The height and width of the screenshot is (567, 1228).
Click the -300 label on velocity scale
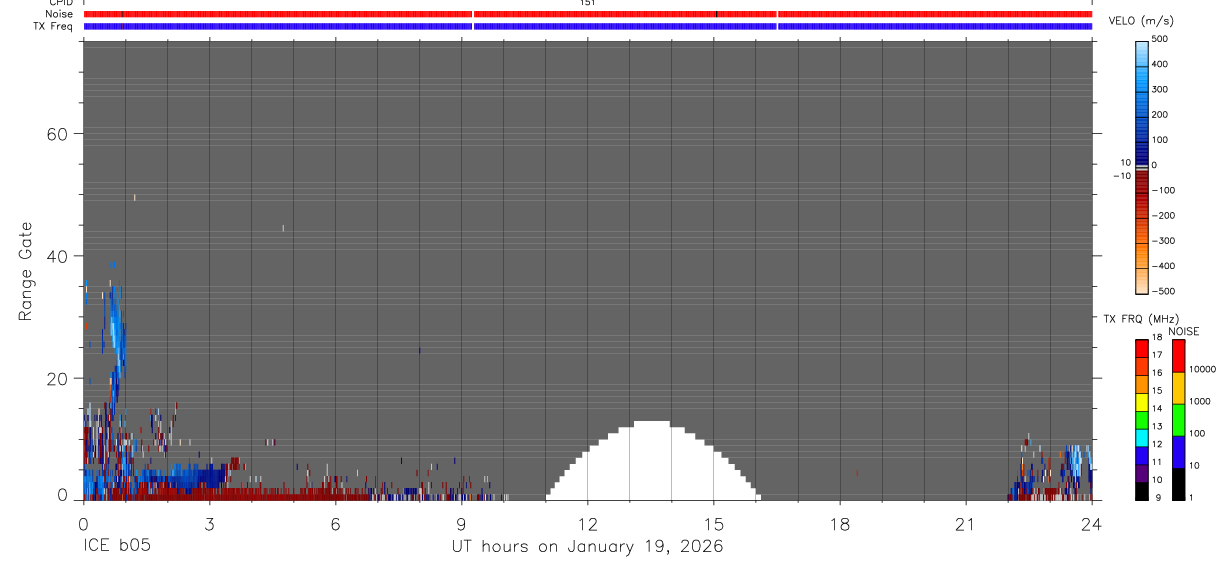click(x=1161, y=241)
